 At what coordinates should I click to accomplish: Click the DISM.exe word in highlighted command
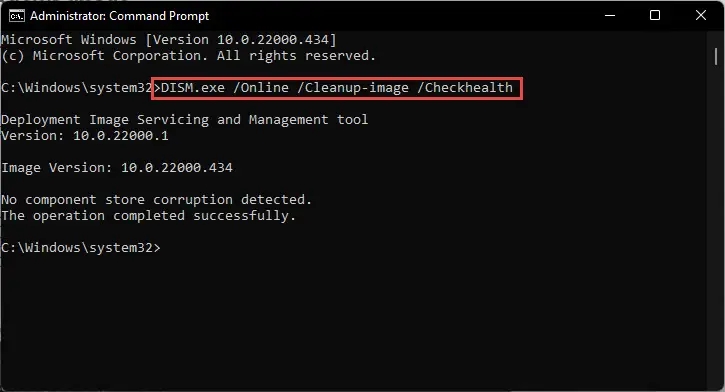pyautogui.click(x=193, y=87)
